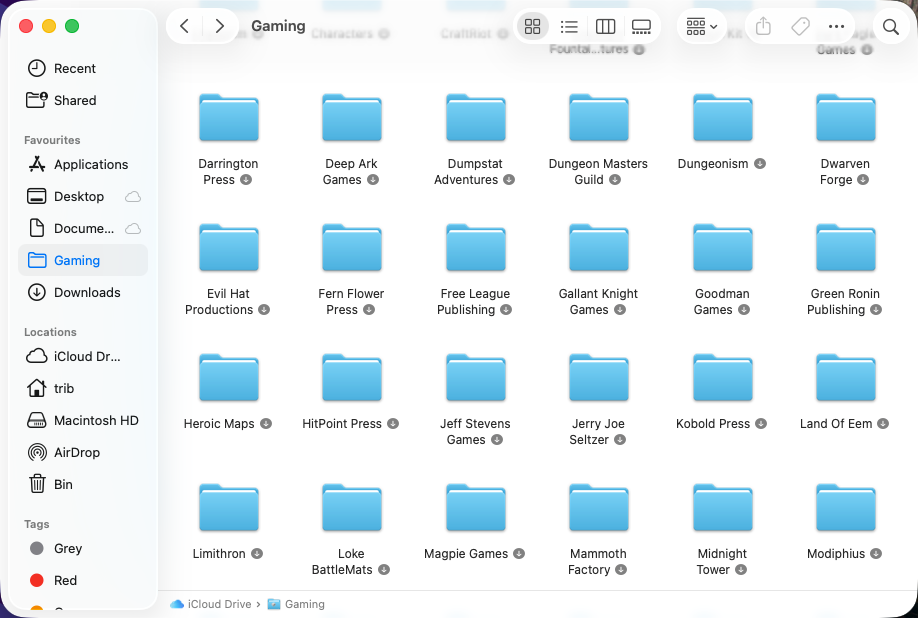Download Modiphius via its cloud badge
918x618 pixels.
coord(876,554)
